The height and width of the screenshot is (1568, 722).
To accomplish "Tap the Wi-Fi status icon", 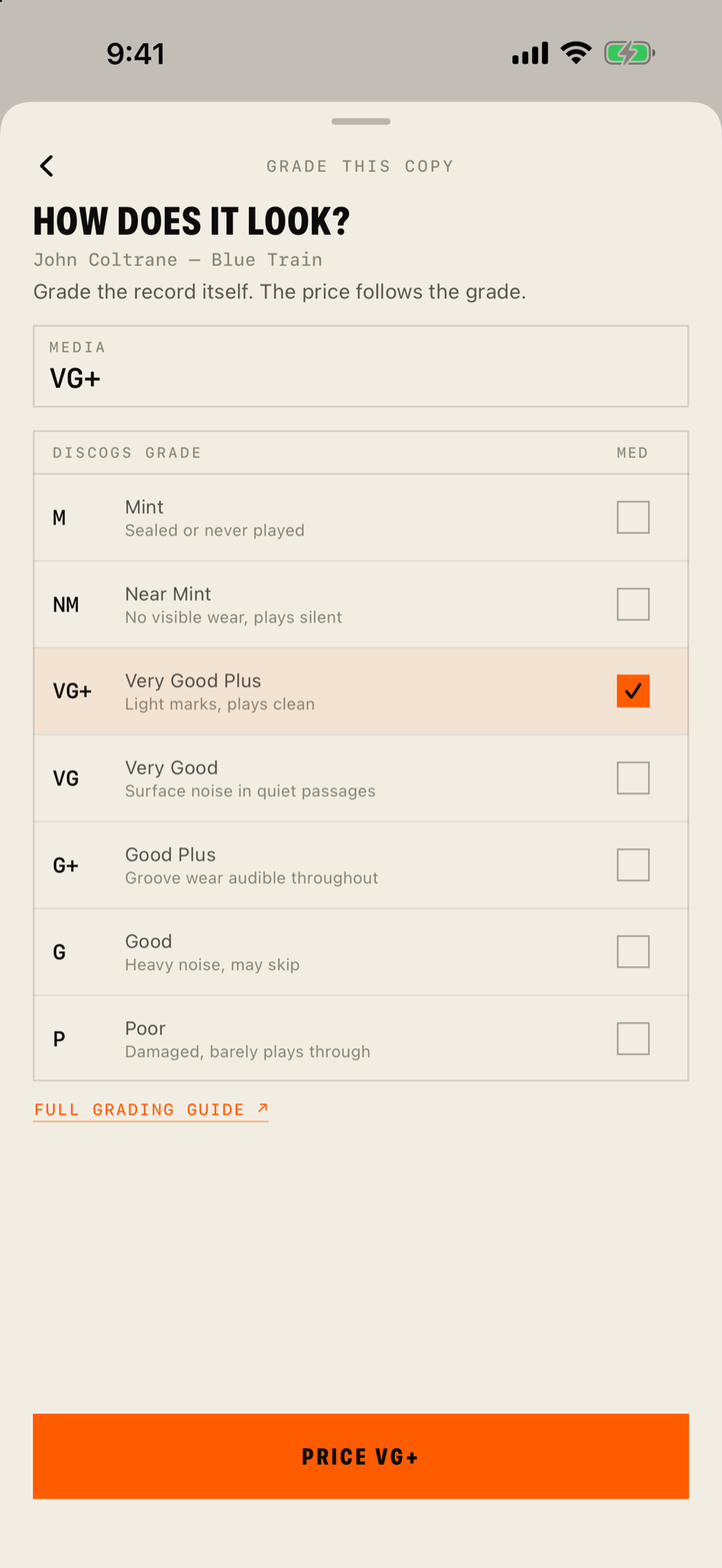I will coord(576,53).
